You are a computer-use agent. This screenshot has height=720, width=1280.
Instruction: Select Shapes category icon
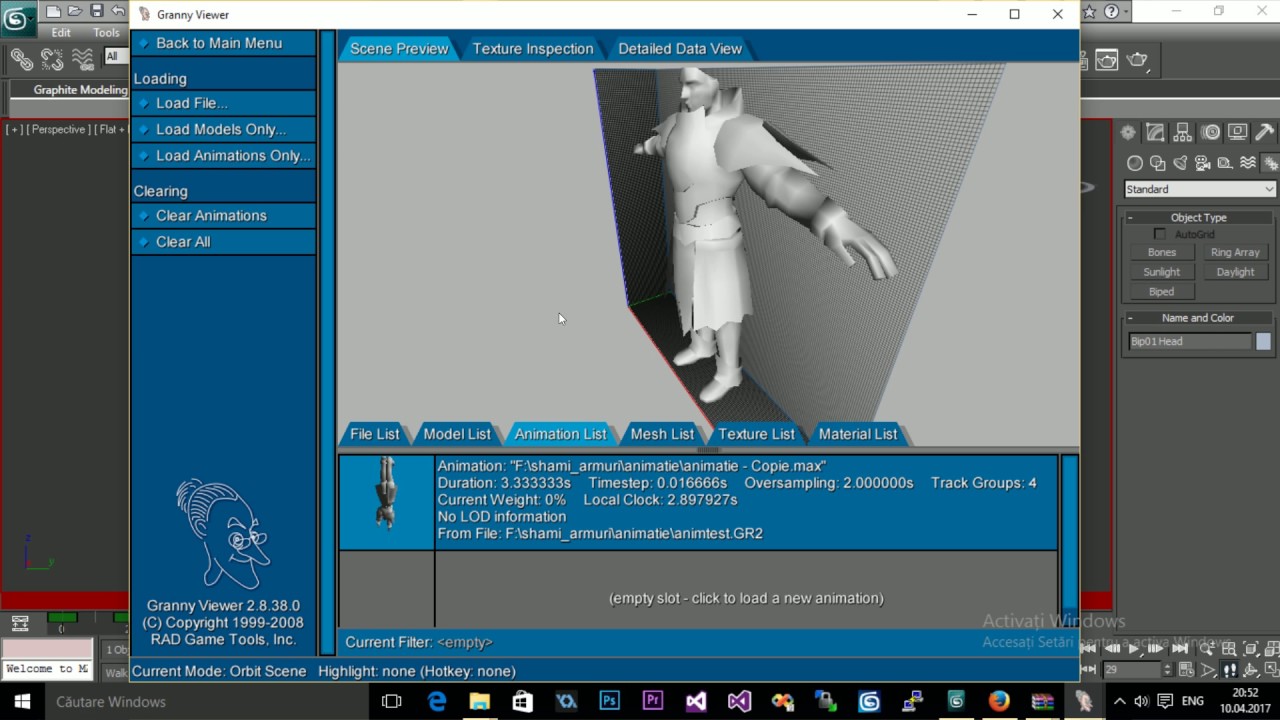click(x=1158, y=163)
